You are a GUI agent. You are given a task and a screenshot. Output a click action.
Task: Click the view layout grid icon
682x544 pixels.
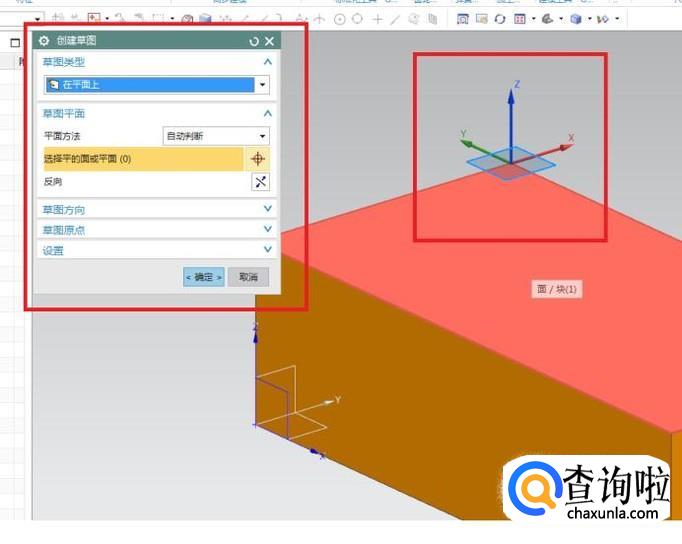click(519, 19)
